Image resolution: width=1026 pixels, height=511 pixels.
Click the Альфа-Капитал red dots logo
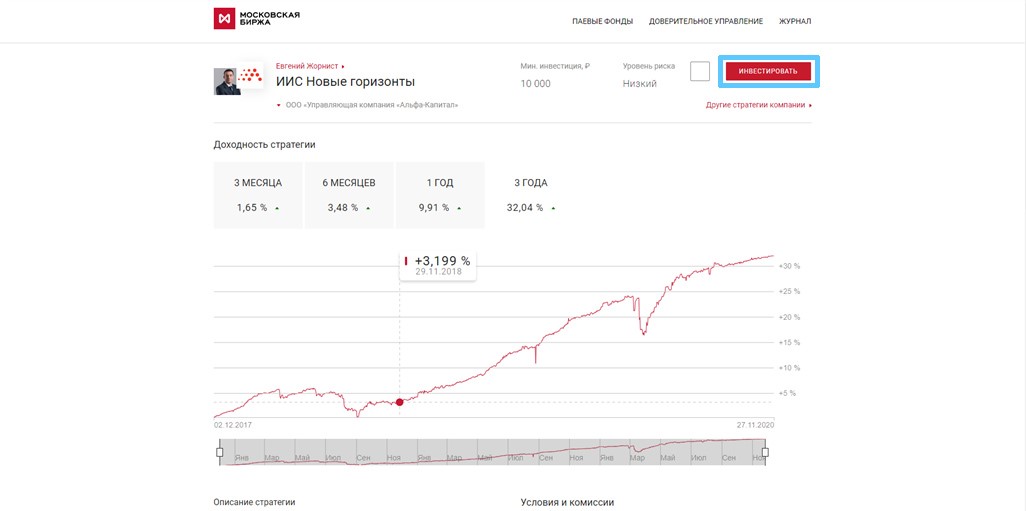[250, 75]
